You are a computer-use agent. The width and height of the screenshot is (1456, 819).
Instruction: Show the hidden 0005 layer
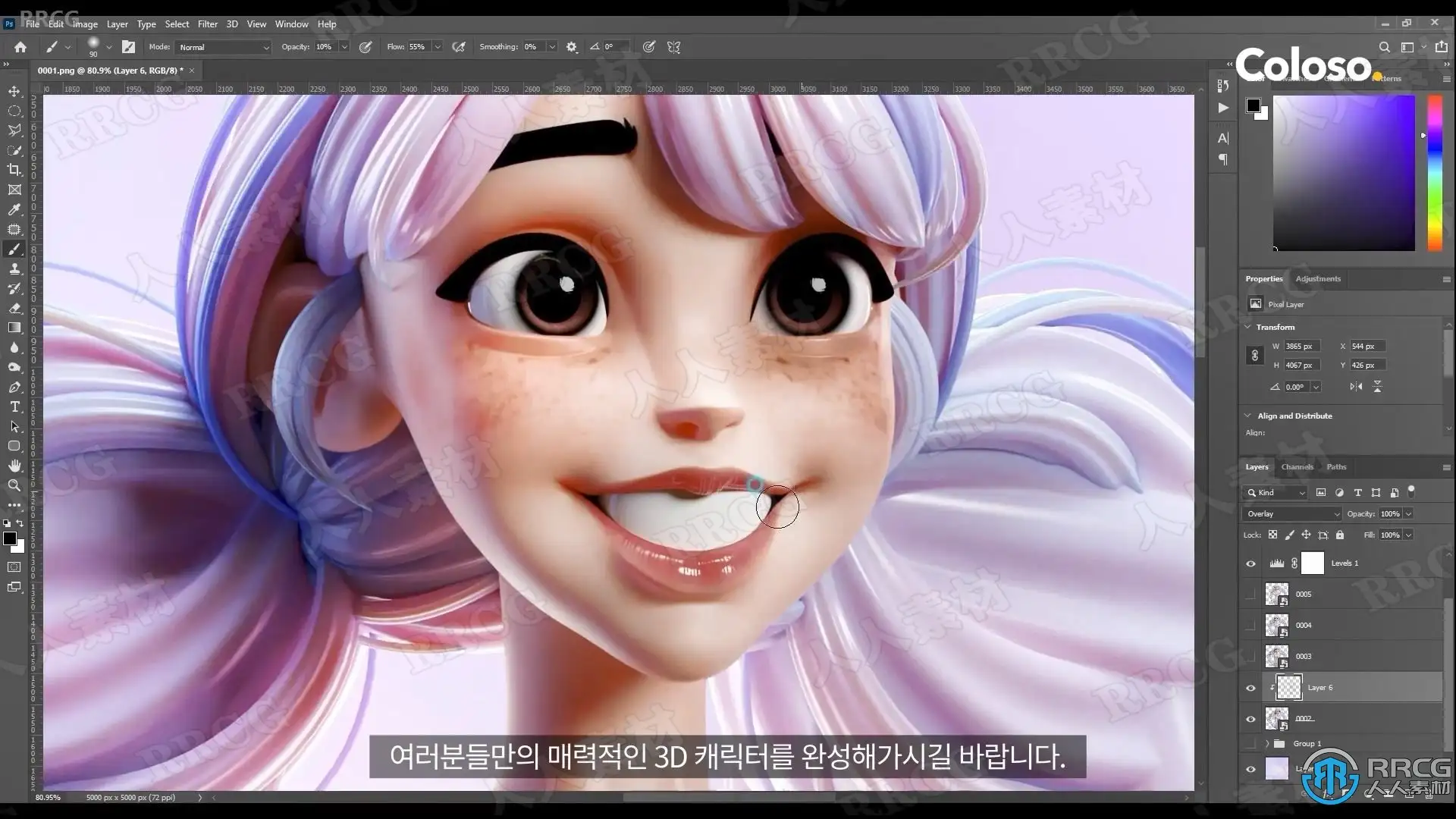point(1250,595)
